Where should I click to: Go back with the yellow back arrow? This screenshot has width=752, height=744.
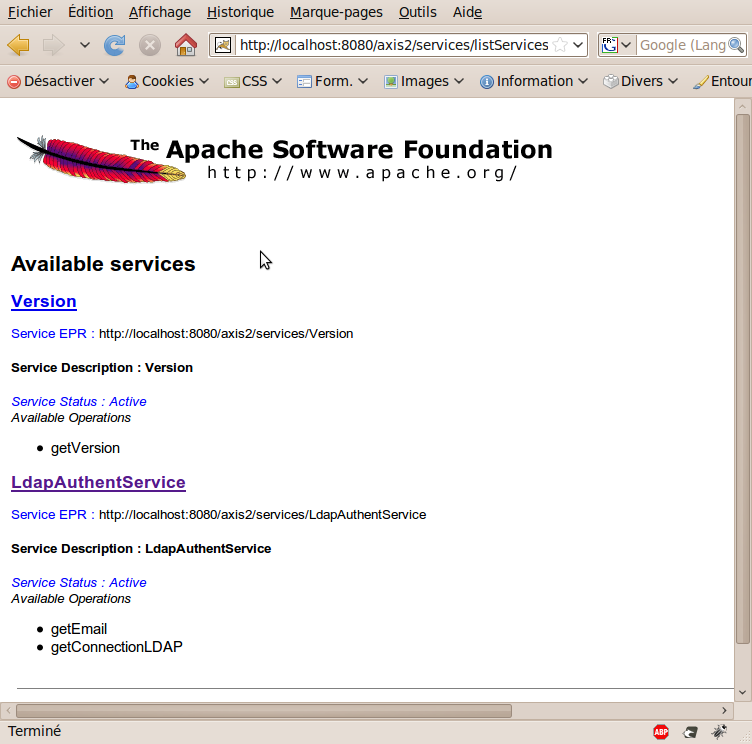point(19,46)
